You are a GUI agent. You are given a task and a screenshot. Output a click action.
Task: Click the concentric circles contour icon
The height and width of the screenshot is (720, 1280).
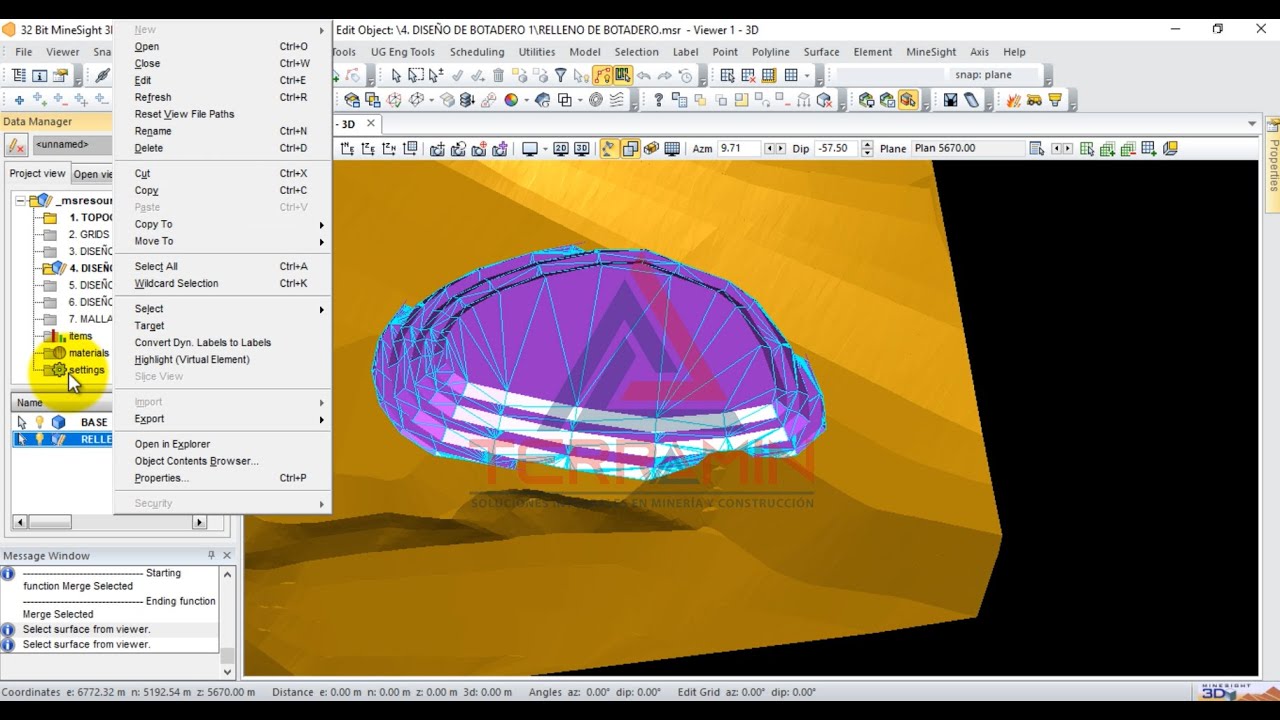[x=596, y=100]
